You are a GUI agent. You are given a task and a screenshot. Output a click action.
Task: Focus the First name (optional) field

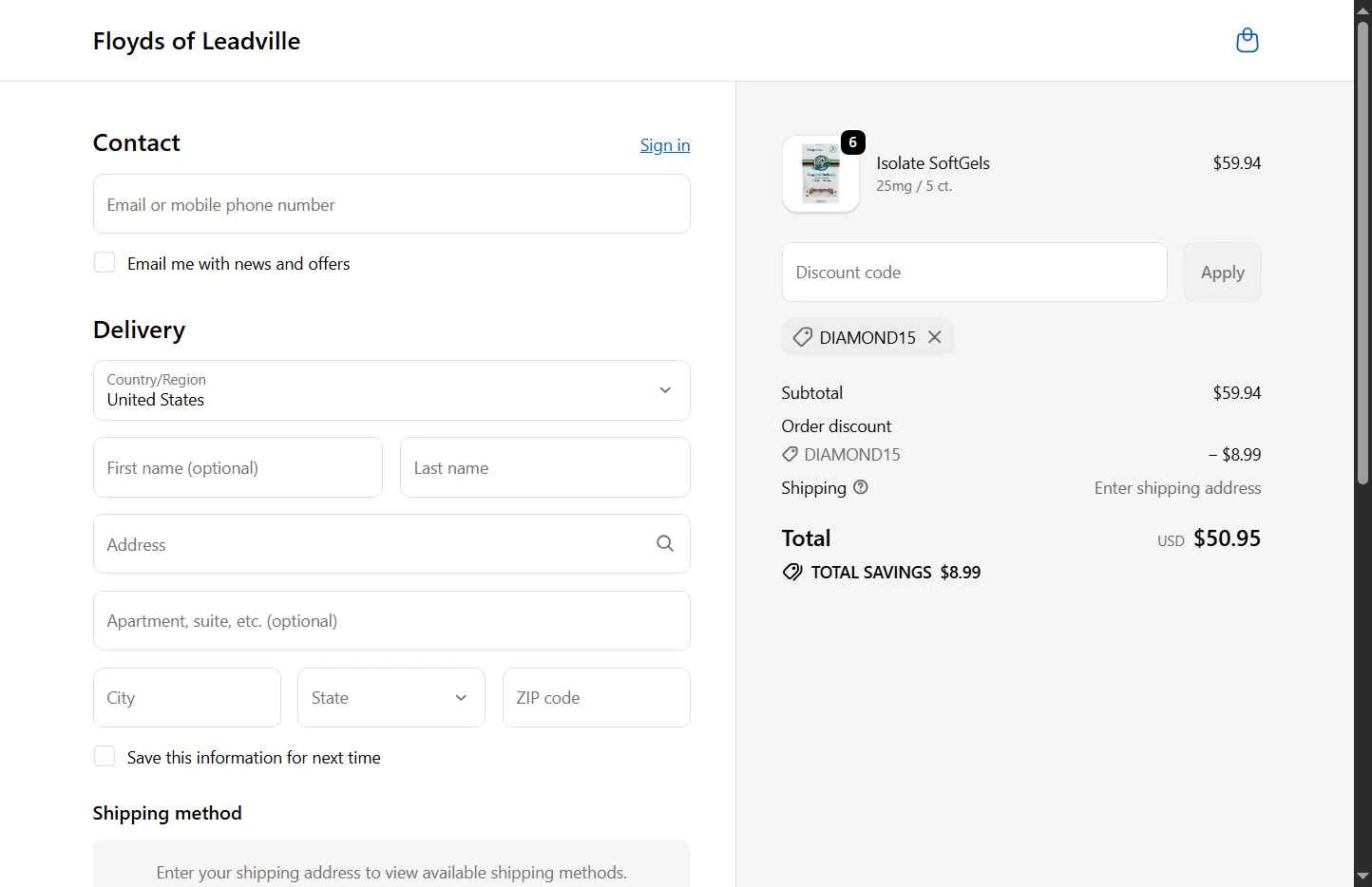(238, 467)
